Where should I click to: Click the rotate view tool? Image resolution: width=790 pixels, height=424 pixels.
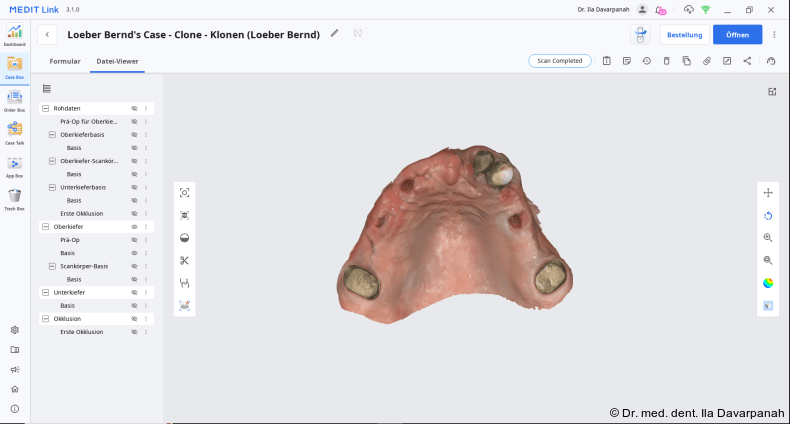pos(768,215)
